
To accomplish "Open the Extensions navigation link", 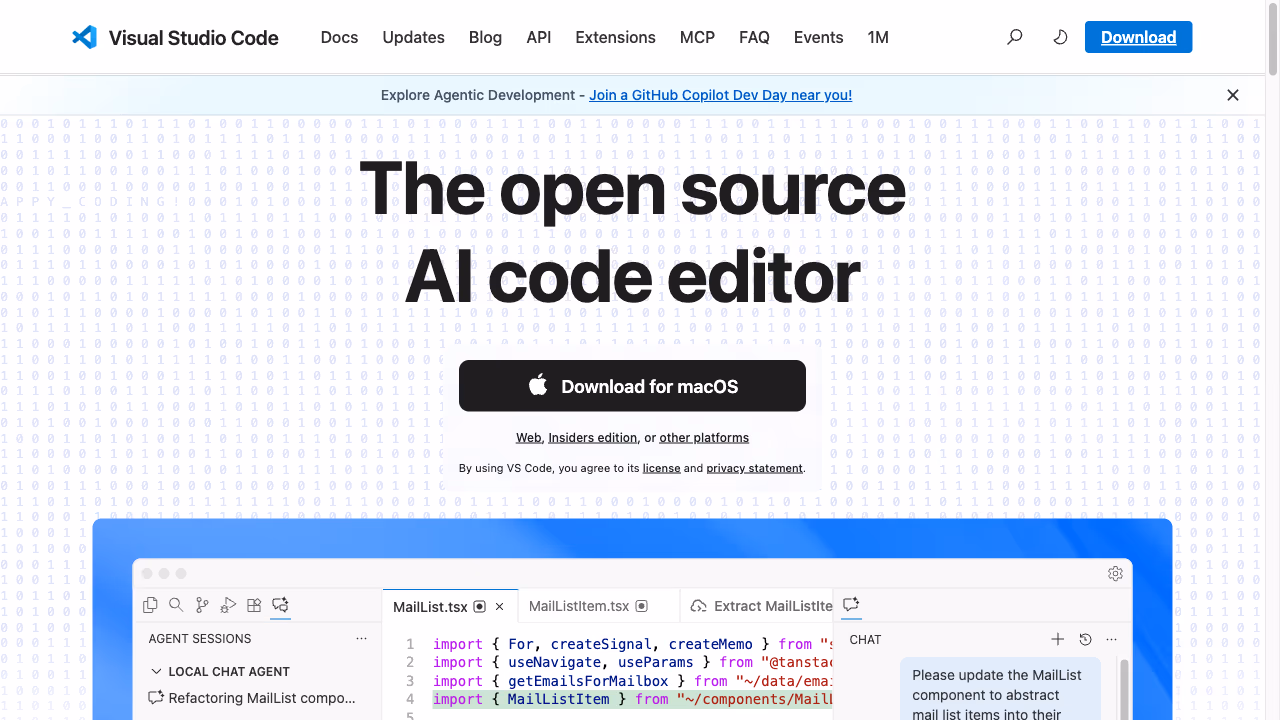I will [615, 37].
